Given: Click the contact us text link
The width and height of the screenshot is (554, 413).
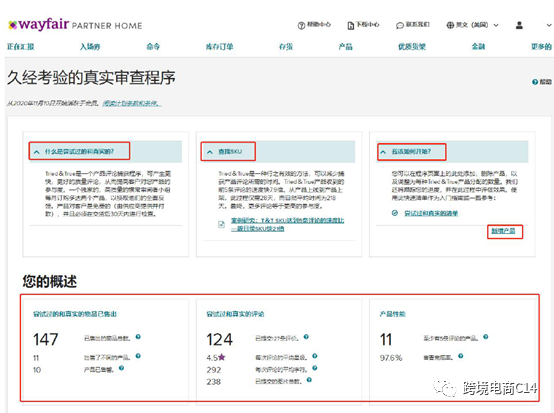Looking at the screenshot, I should tap(418, 24).
